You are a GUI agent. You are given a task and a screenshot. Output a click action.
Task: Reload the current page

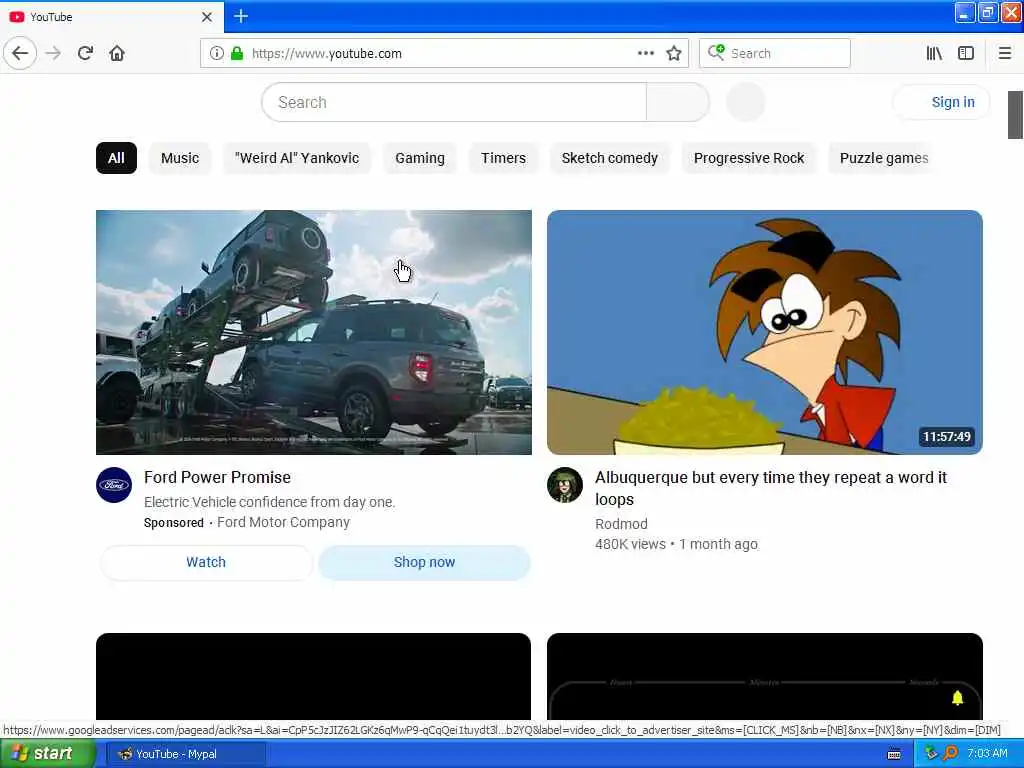[85, 54]
